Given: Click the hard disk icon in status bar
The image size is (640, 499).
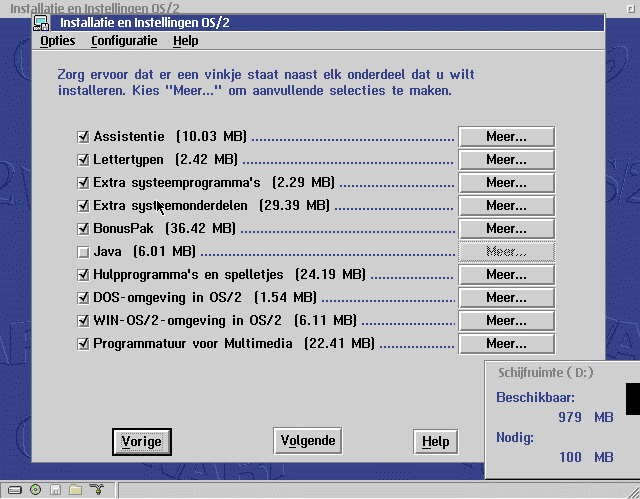Looking at the screenshot, I should [x=15, y=490].
